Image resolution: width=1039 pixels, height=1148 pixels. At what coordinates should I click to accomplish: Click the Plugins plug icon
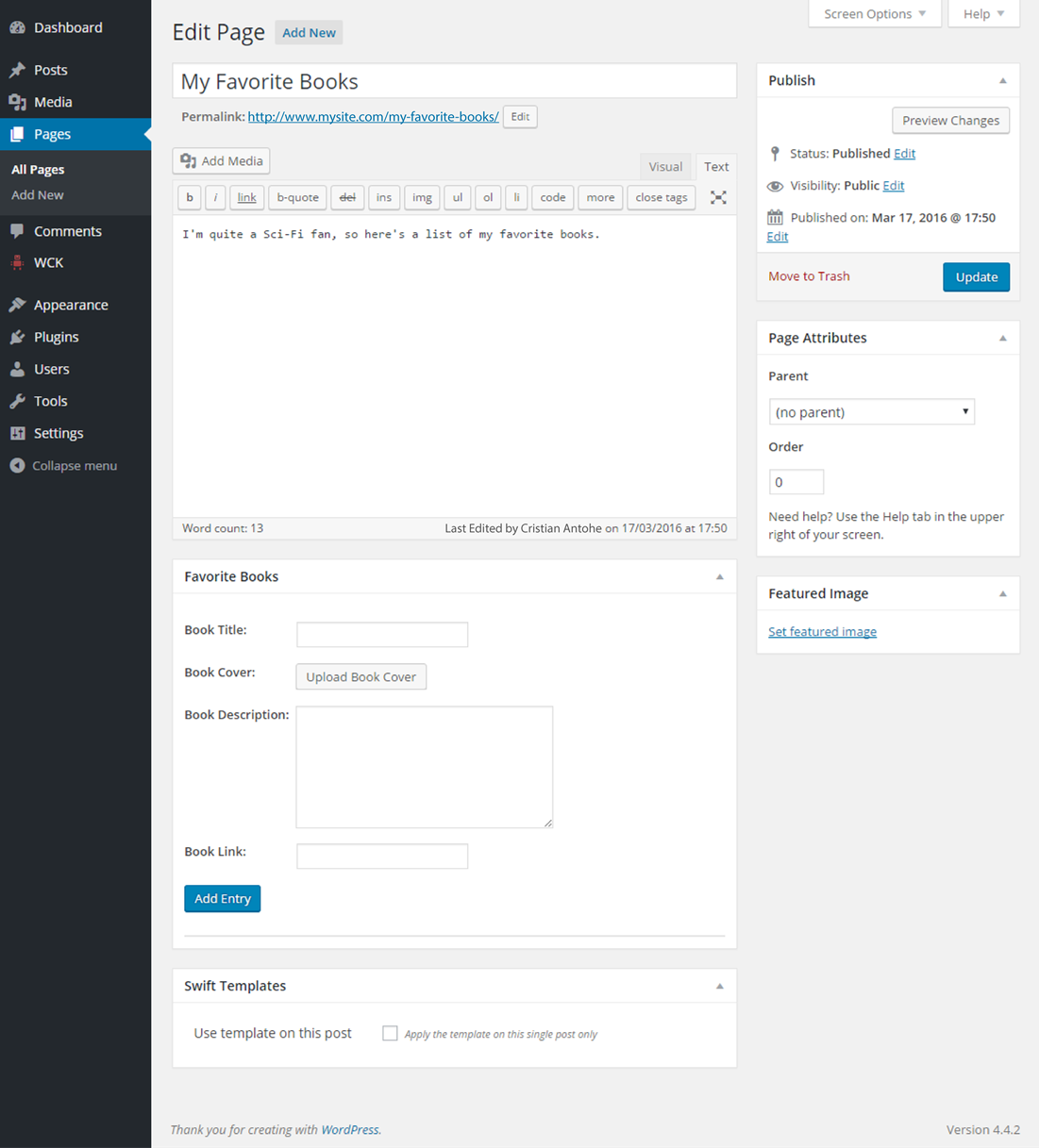point(17,337)
